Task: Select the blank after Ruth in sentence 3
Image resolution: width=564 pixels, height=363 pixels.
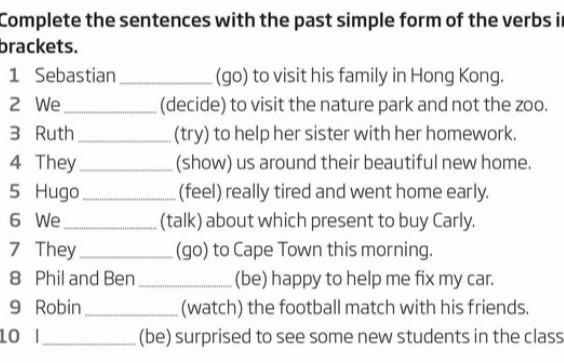Action: point(124,140)
